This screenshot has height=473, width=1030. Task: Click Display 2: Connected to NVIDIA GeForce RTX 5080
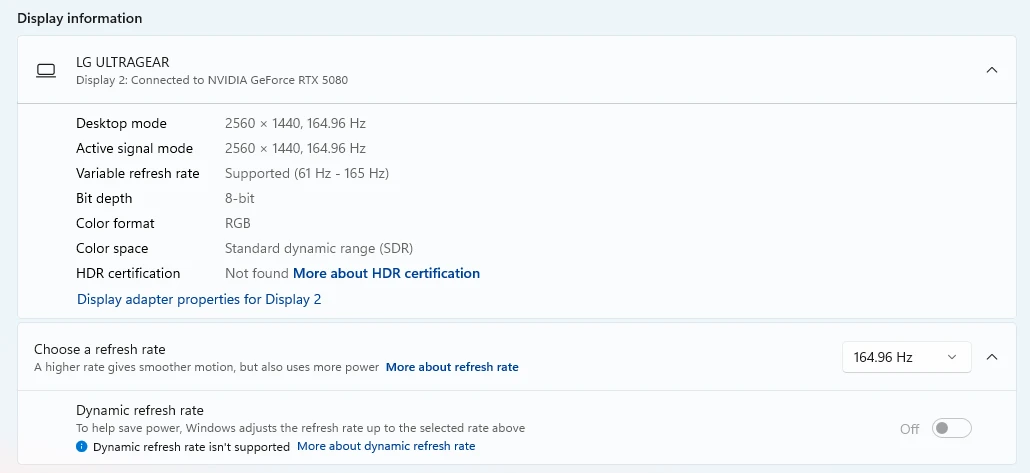click(212, 80)
